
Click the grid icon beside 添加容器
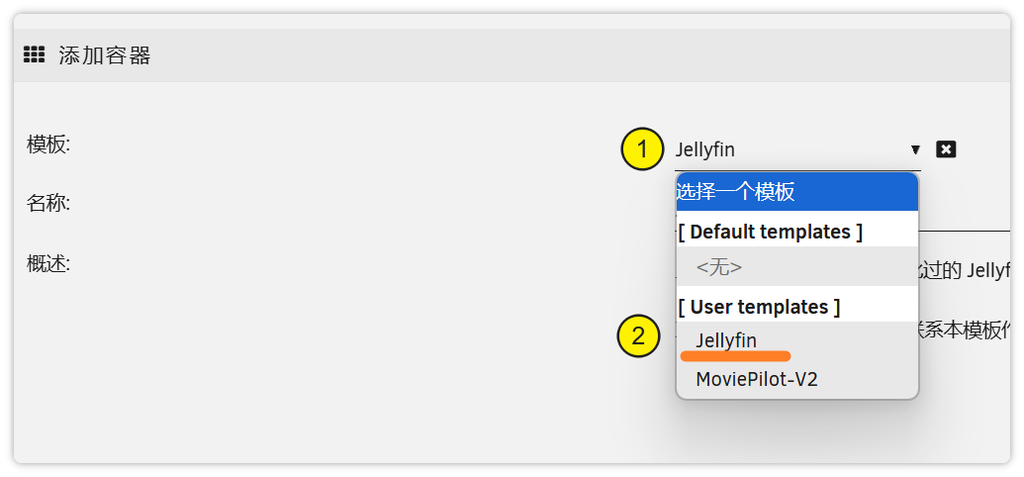pos(34,55)
